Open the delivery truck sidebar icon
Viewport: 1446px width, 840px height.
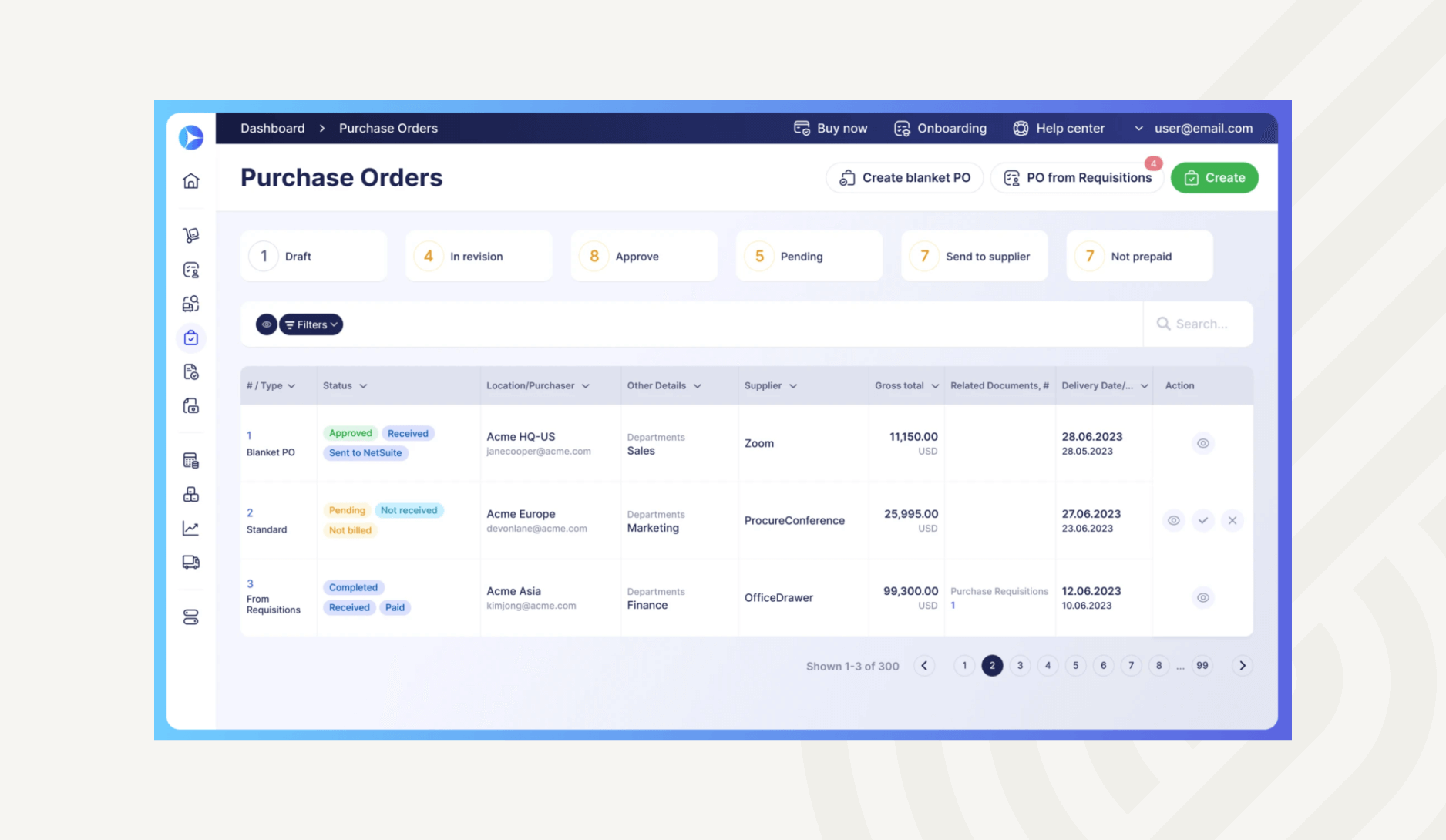(x=191, y=562)
